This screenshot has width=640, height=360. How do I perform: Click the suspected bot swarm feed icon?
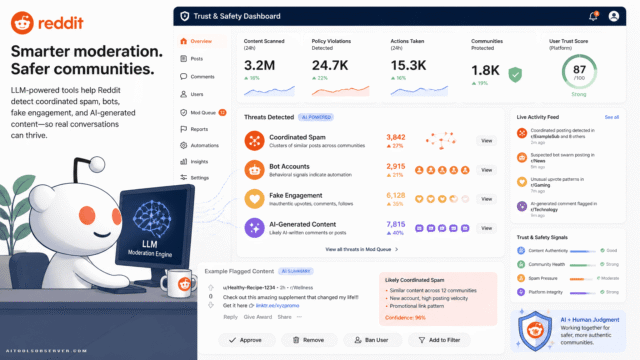[522, 158]
